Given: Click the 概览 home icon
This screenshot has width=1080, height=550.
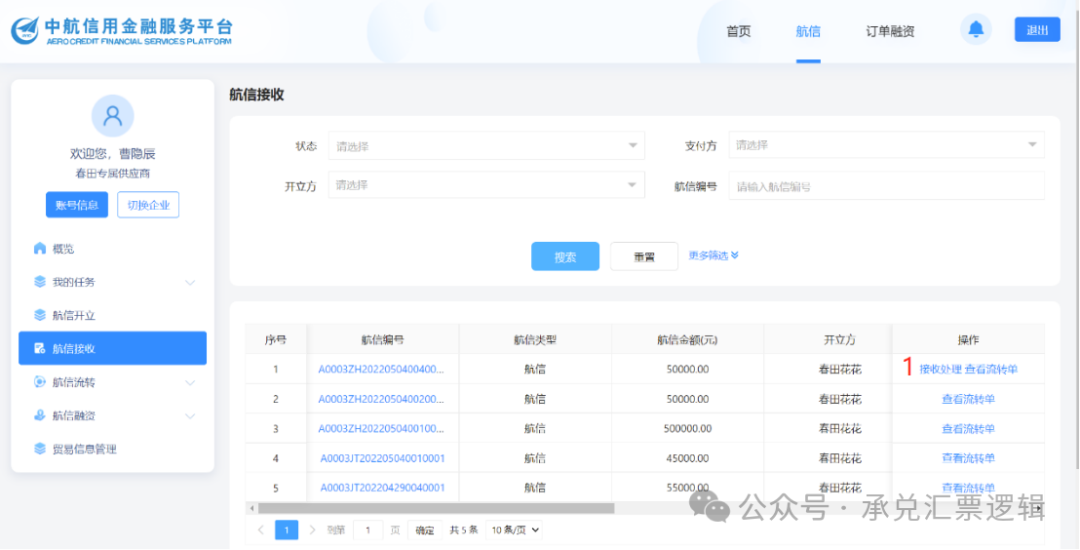Looking at the screenshot, I should tap(39, 248).
